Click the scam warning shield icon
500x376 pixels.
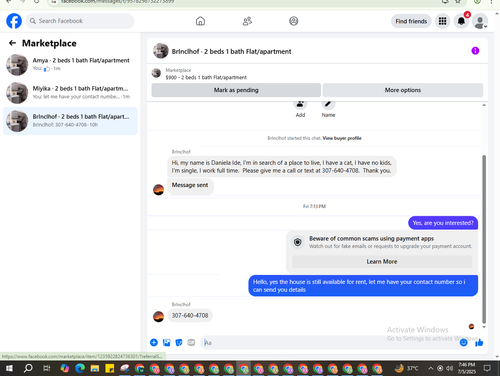point(298,242)
